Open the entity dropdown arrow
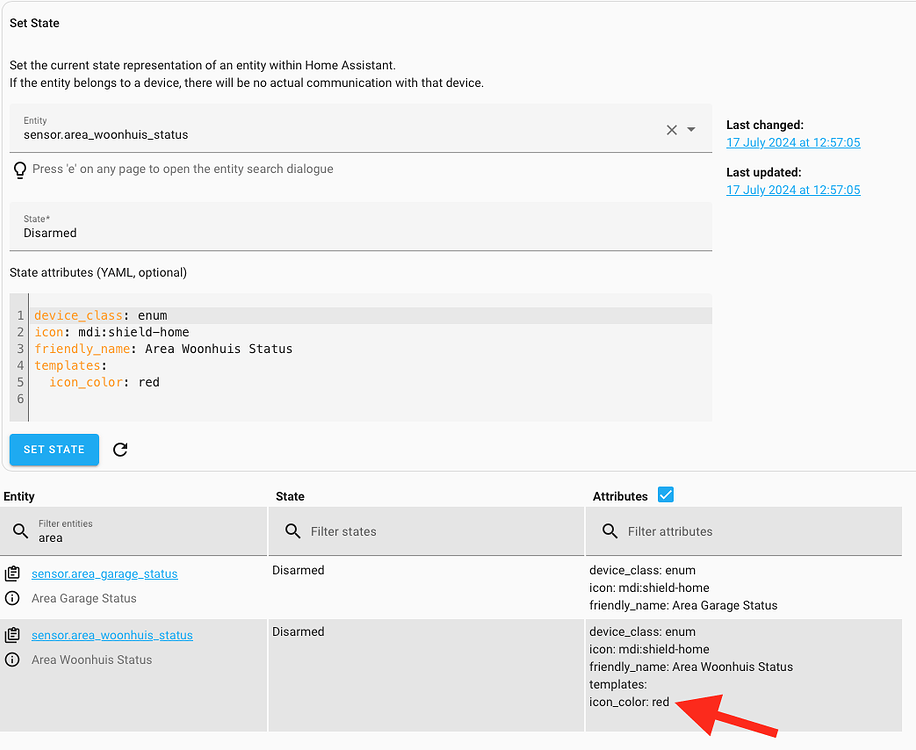The height and width of the screenshot is (750, 916). (x=692, y=130)
